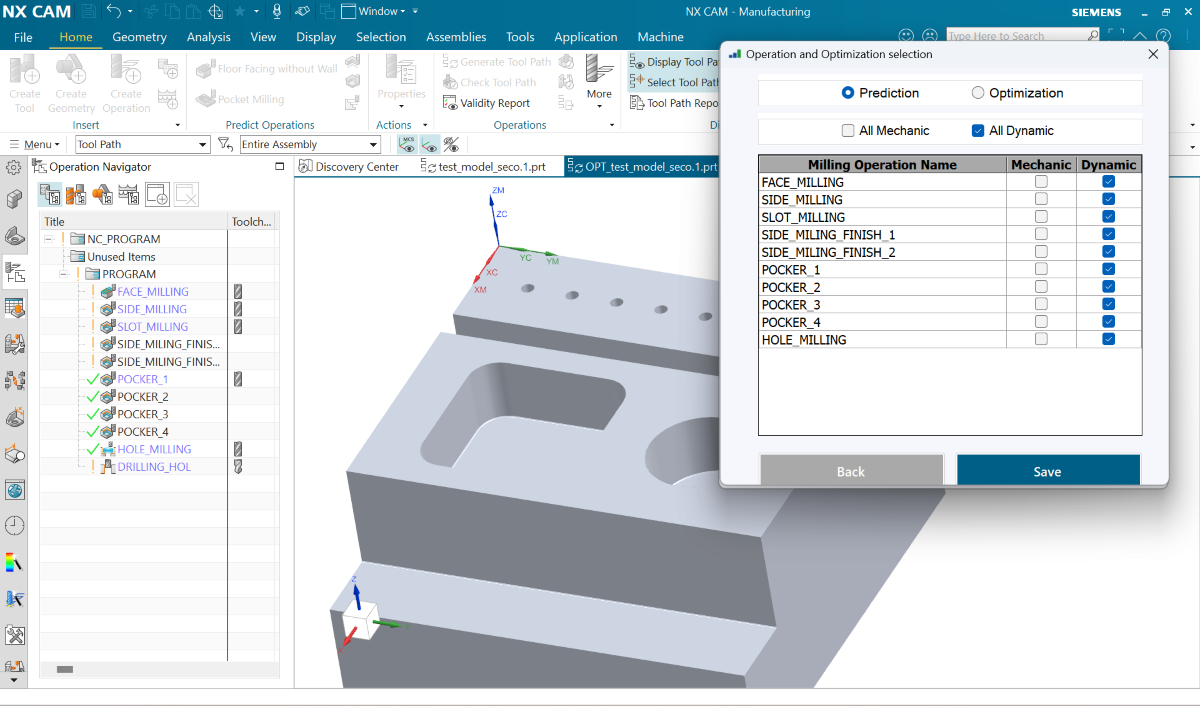Open the File menu
This screenshot has height=706, width=1200.
point(23,37)
